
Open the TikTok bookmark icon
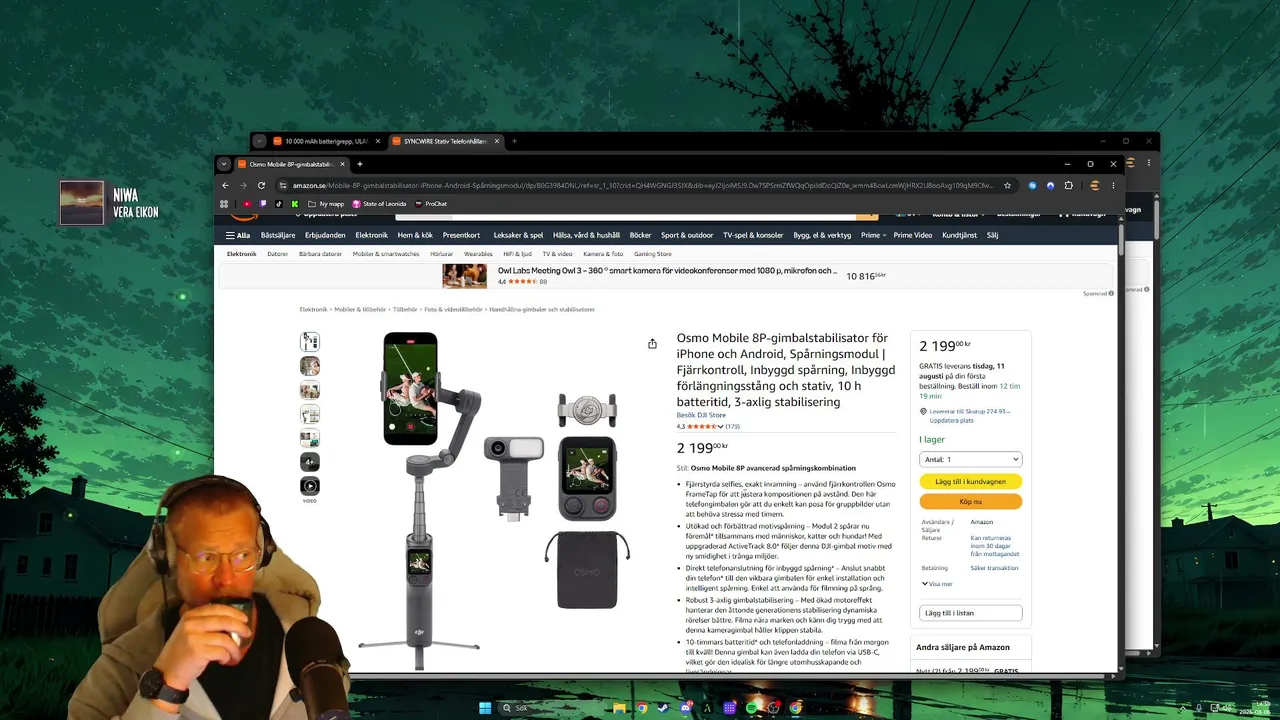pos(279,204)
